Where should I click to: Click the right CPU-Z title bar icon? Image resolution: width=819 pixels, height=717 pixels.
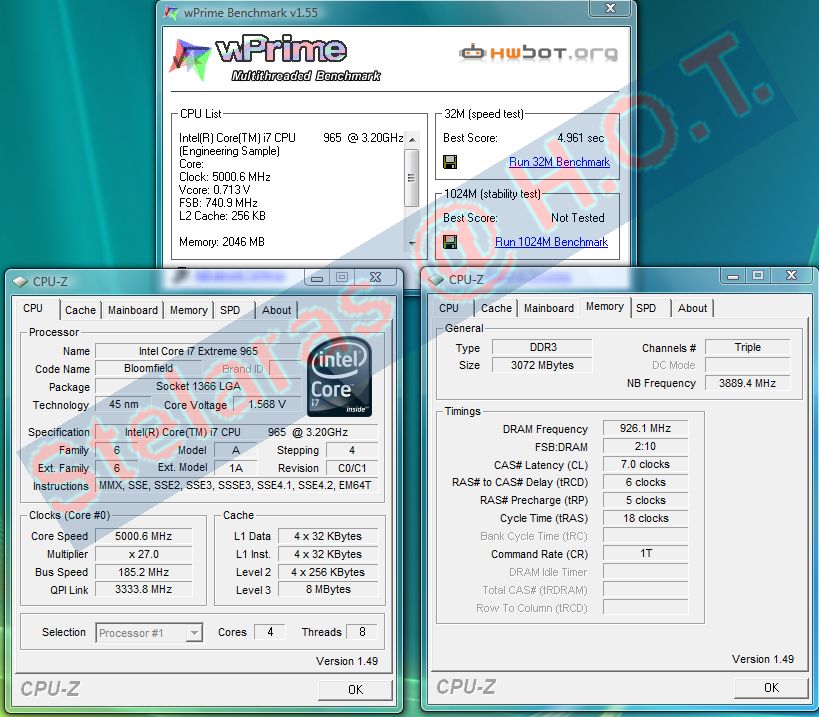(x=436, y=279)
